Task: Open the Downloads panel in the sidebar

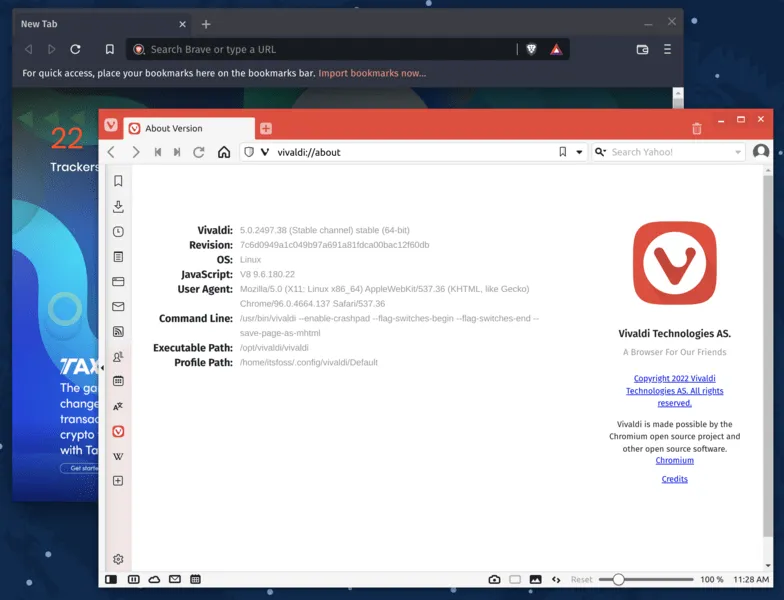Action: 118,207
